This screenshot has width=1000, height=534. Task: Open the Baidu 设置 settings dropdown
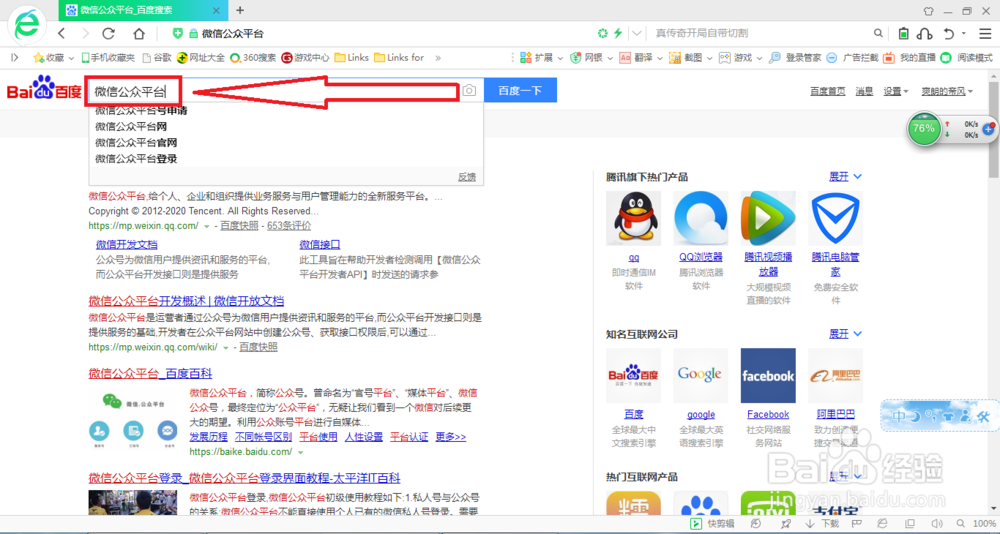pyautogui.click(x=895, y=91)
